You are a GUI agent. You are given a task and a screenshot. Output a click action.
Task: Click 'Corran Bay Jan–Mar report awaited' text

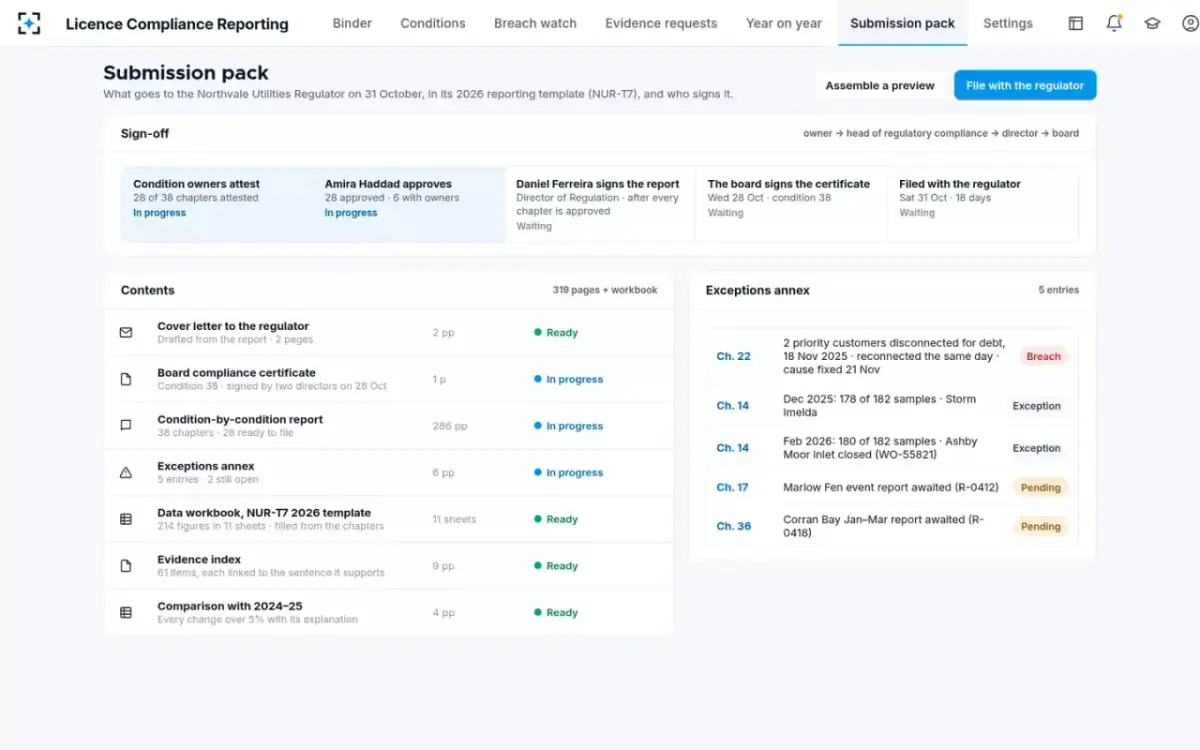click(884, 526)
